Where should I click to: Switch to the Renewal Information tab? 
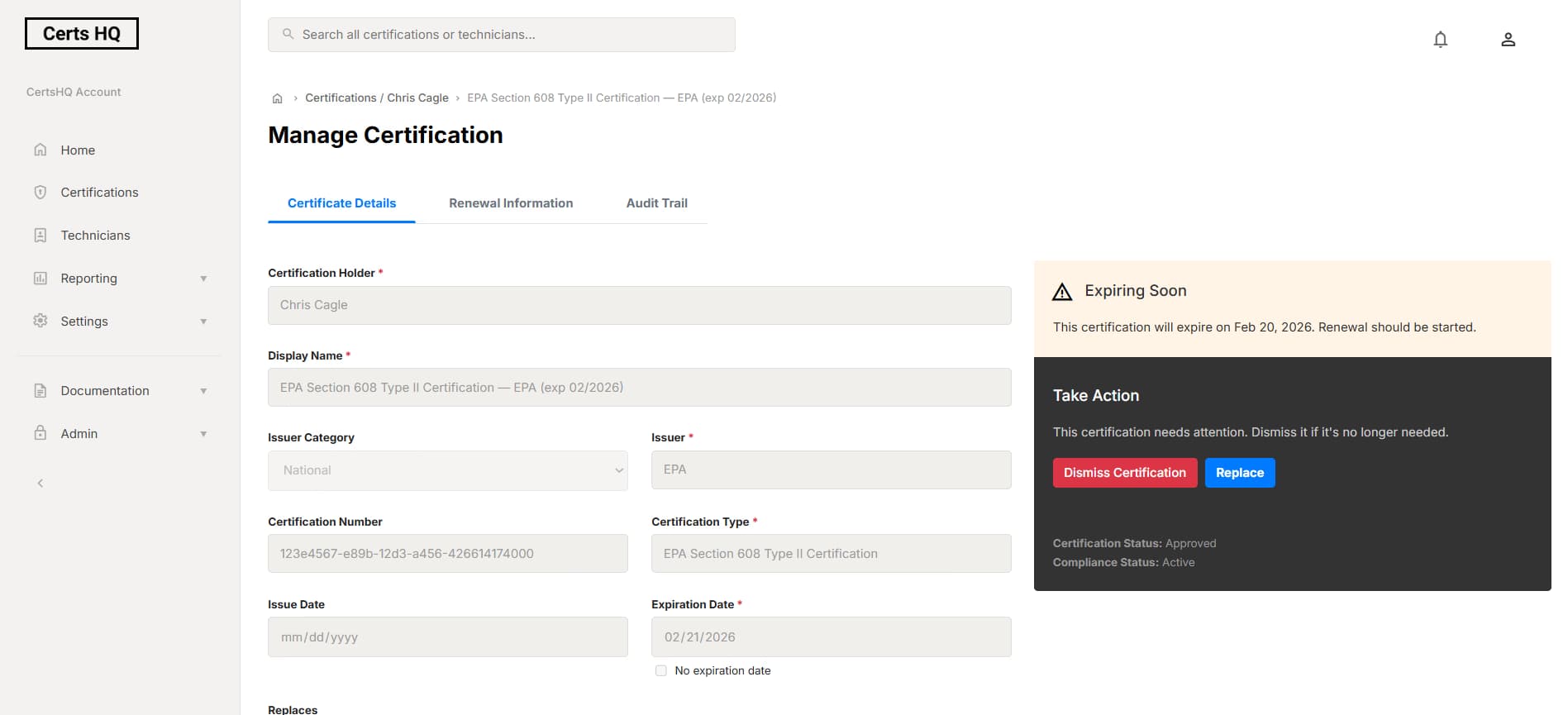point(510,203)
